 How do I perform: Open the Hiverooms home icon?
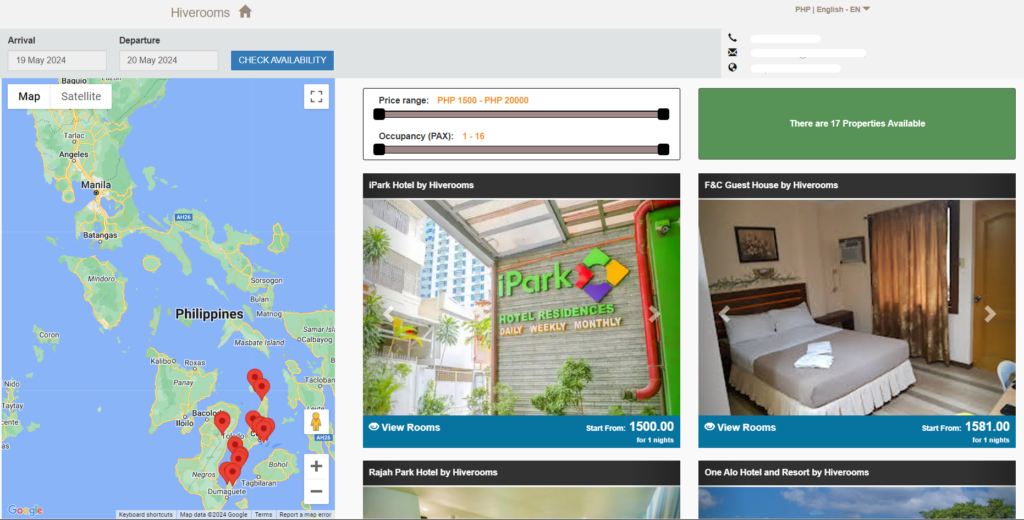(x=245, y=11)
